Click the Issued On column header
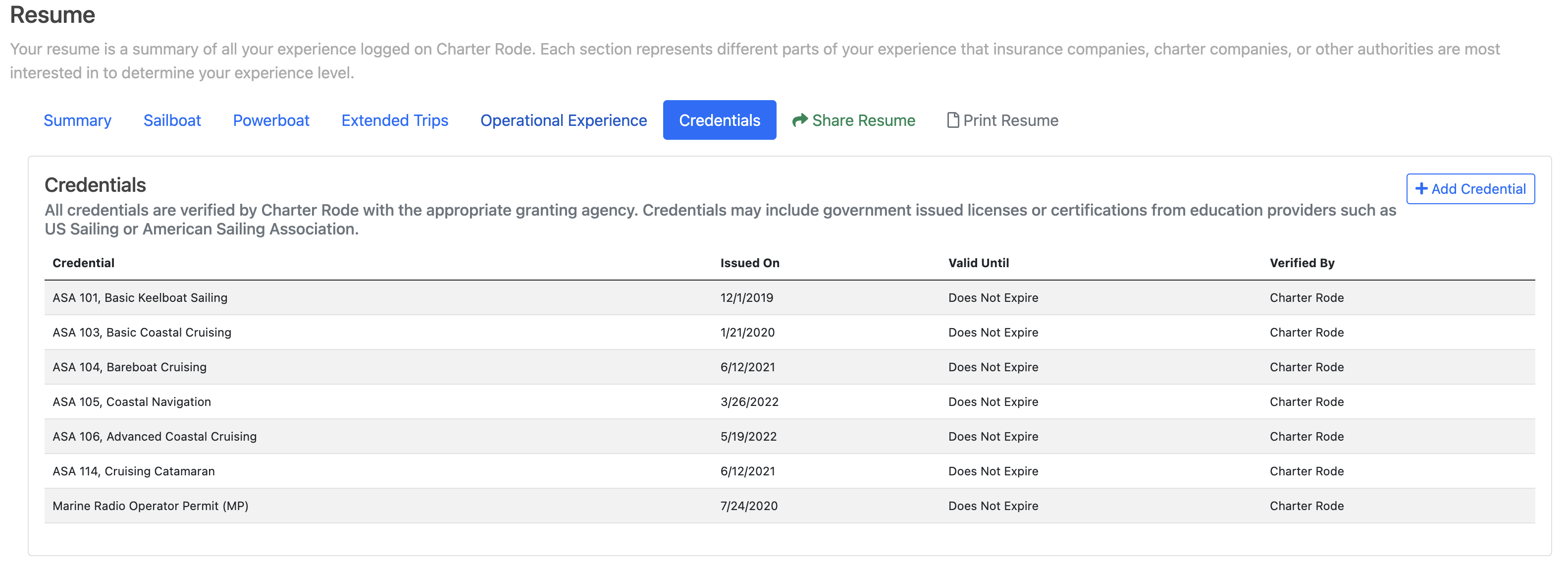This screenshot has height=574, width=1568. (x=749, y=263)
